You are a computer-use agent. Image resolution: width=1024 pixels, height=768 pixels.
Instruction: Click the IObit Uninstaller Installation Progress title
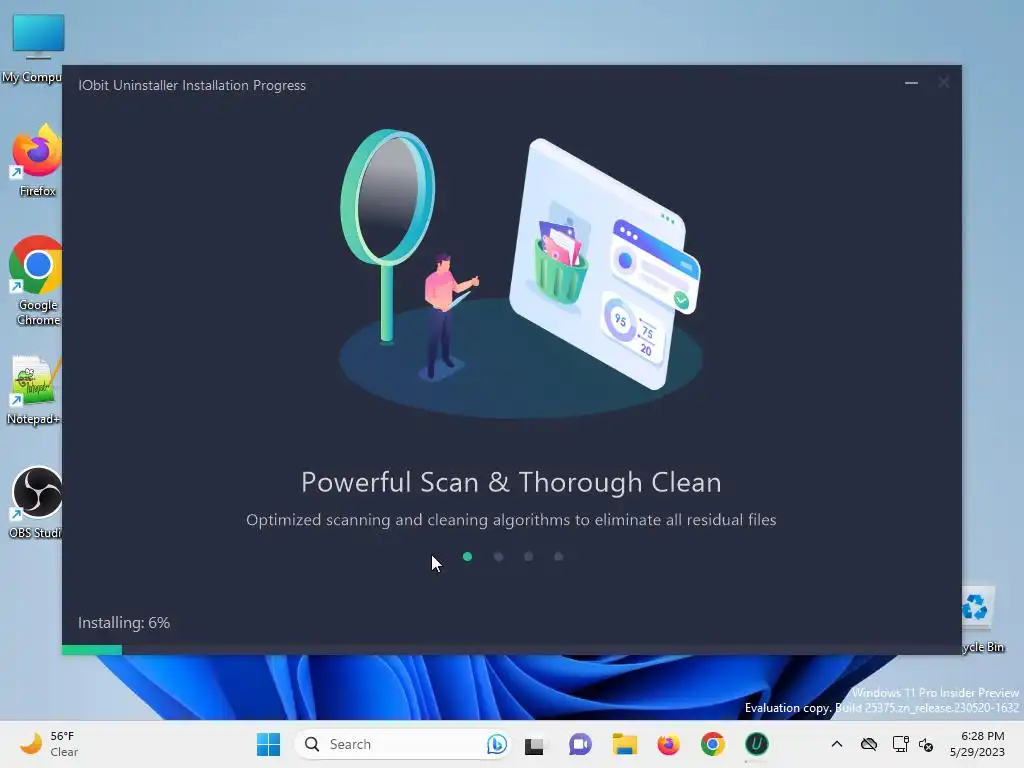[x=192, y=86]
